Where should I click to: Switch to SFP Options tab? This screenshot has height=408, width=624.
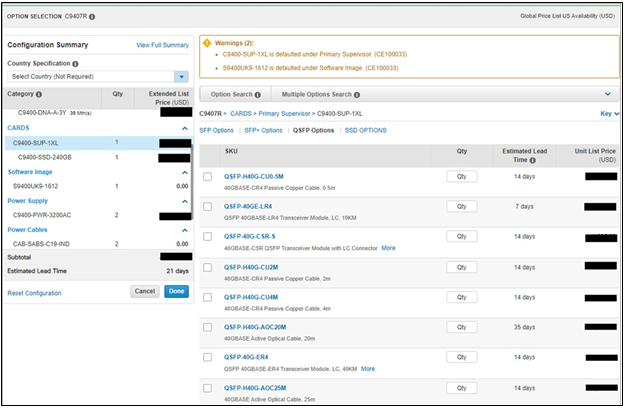click(x=216, y=131)
